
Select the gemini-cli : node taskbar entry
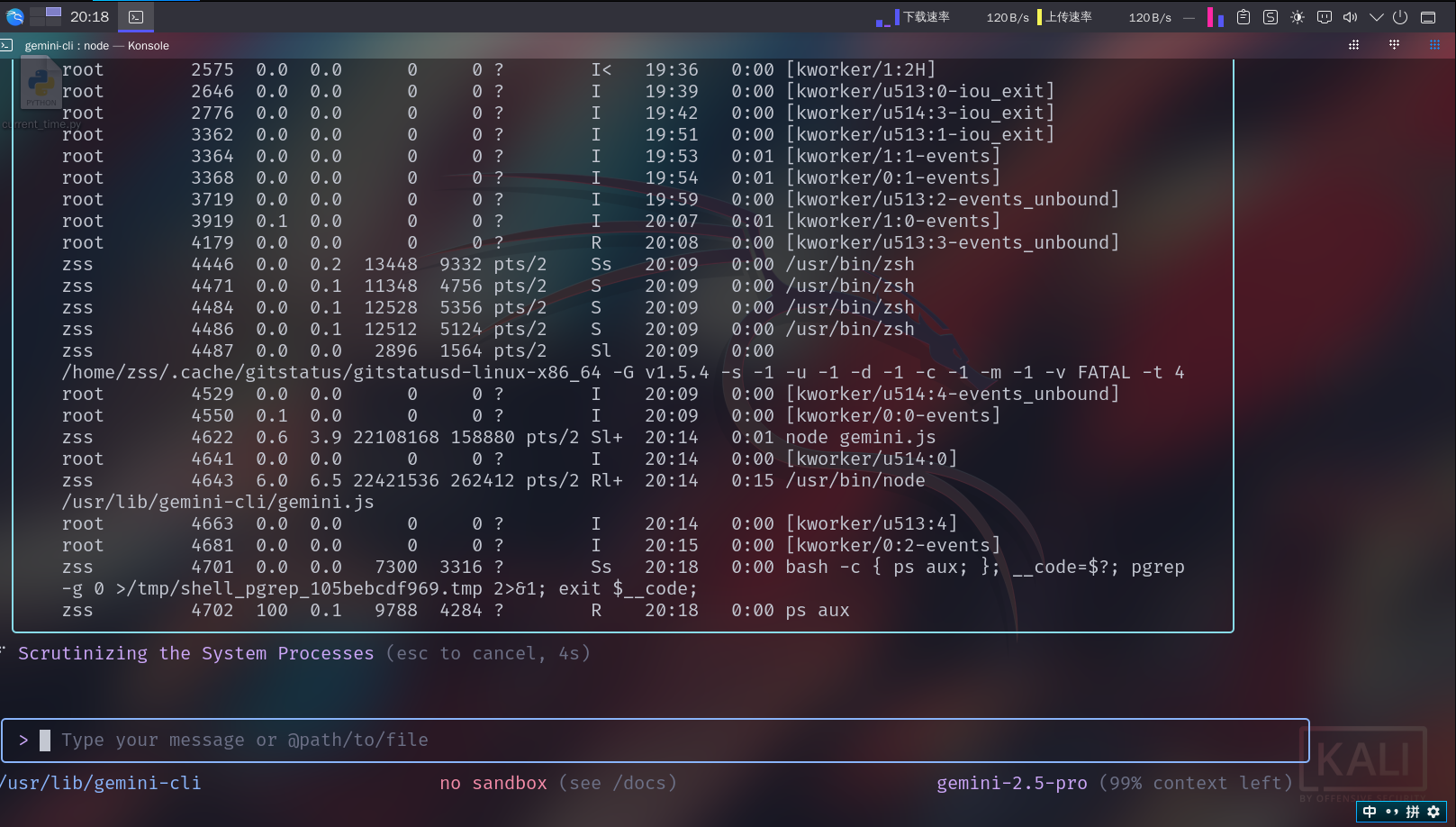point(136,16)
